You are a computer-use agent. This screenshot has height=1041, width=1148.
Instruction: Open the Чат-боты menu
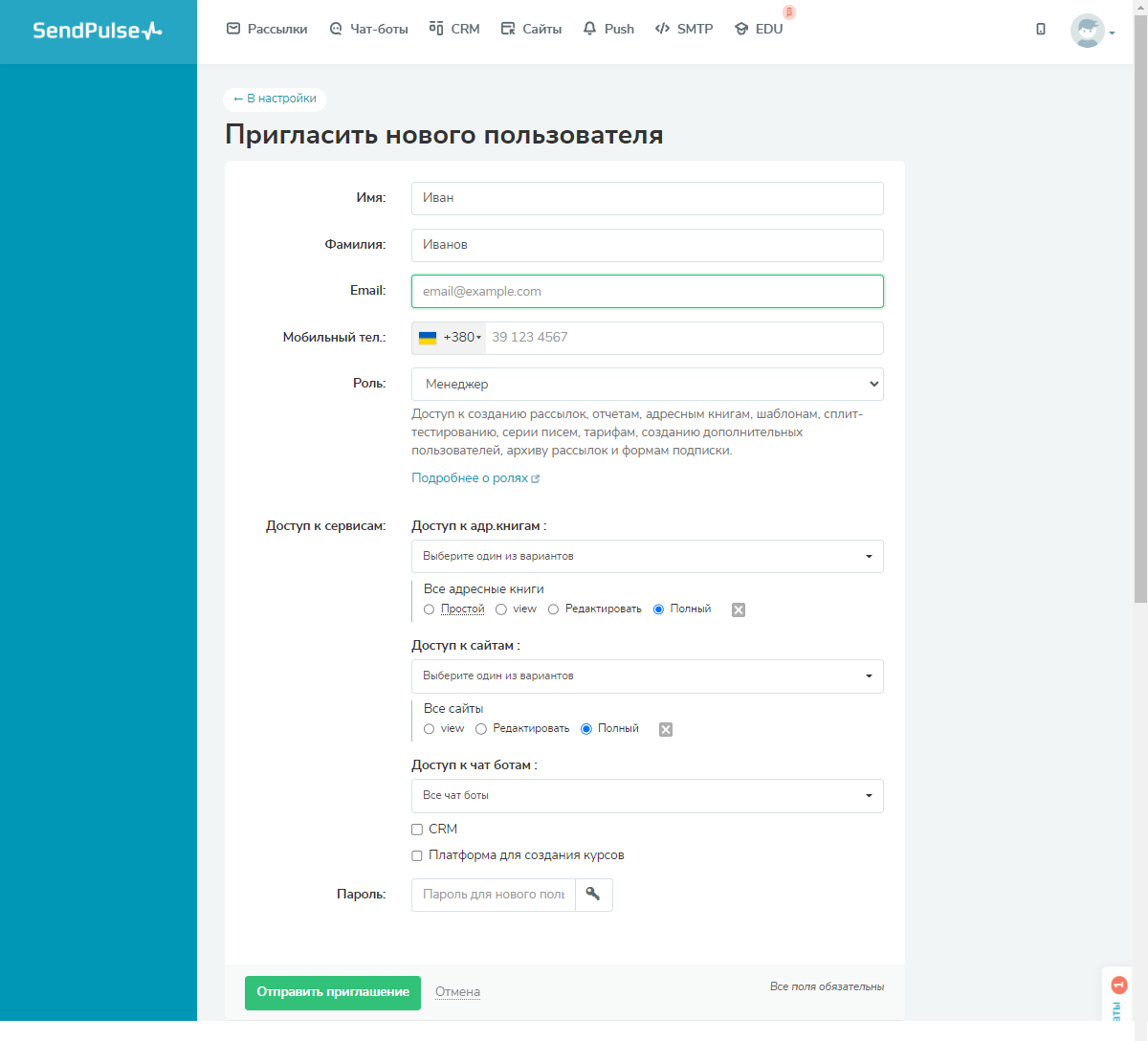[x=368, y=29]
